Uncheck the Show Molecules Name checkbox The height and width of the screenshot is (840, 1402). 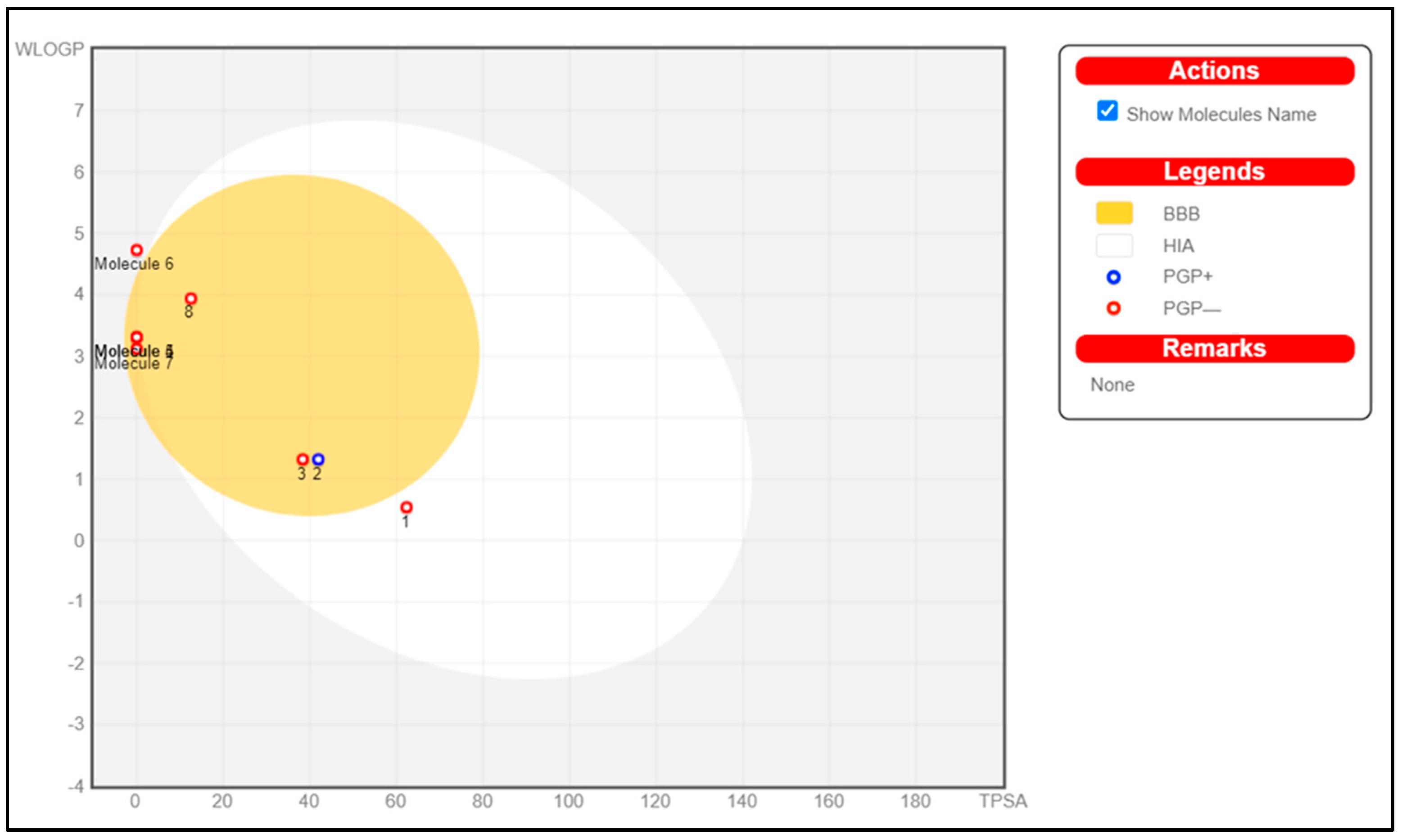coord(1107,111)
